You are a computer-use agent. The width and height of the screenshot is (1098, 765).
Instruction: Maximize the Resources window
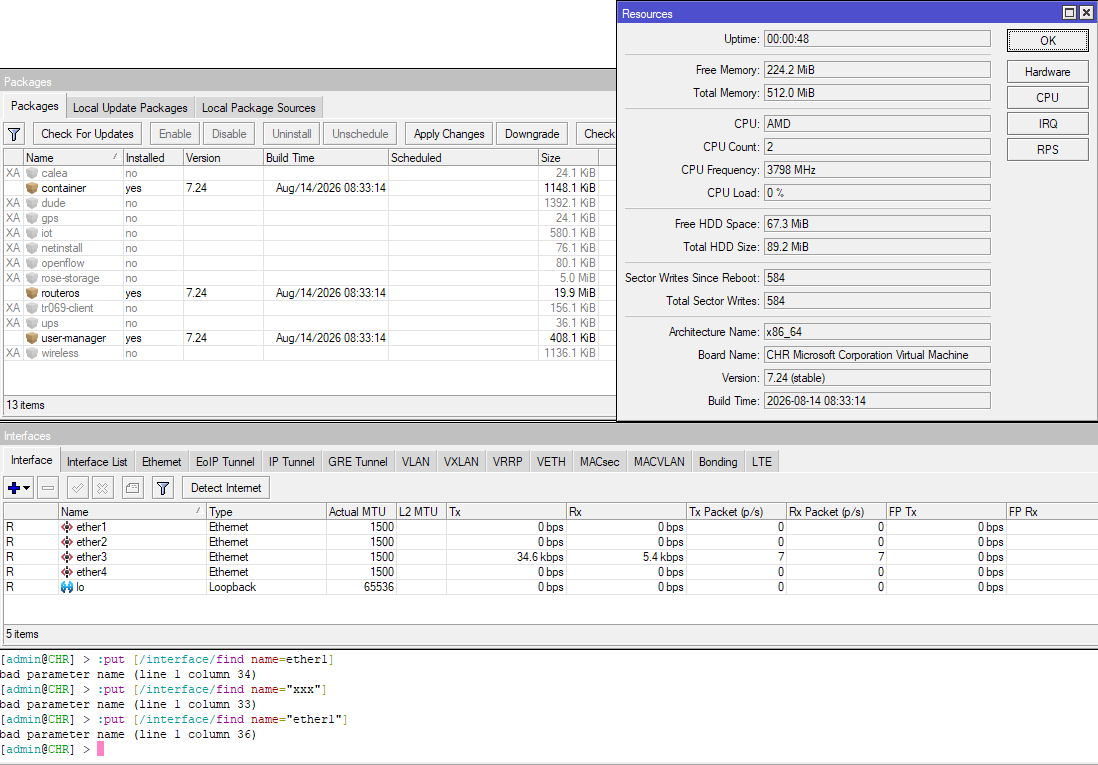[x=1069, y=13]
